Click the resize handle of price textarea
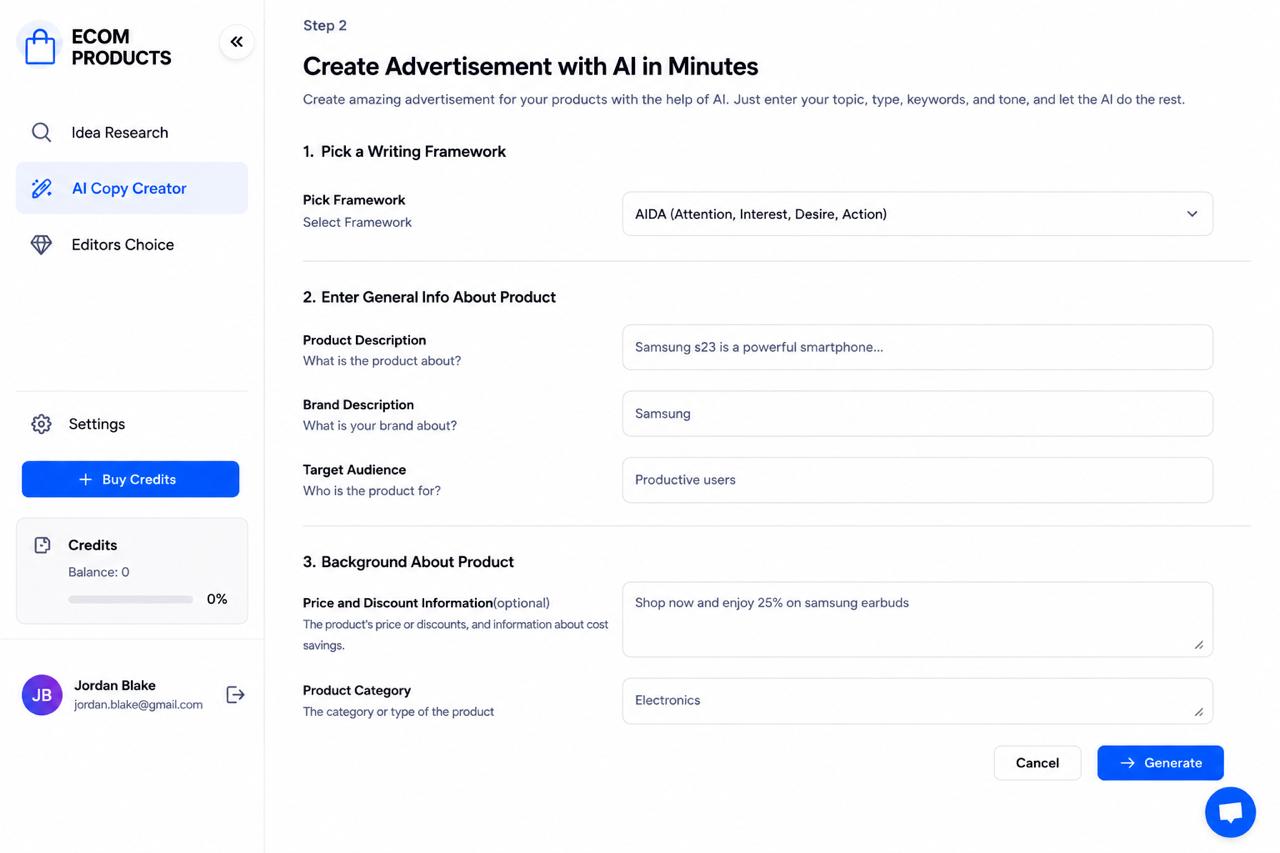 [x=1198, y=644]
